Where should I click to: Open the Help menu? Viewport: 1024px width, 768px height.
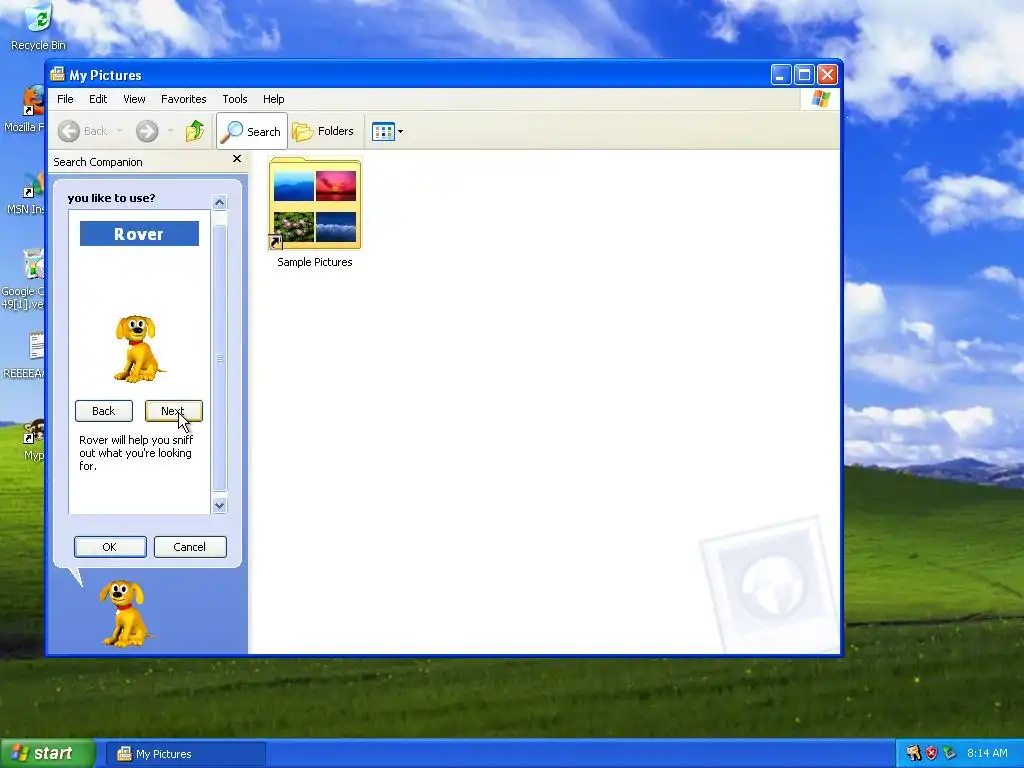point(274,99)
